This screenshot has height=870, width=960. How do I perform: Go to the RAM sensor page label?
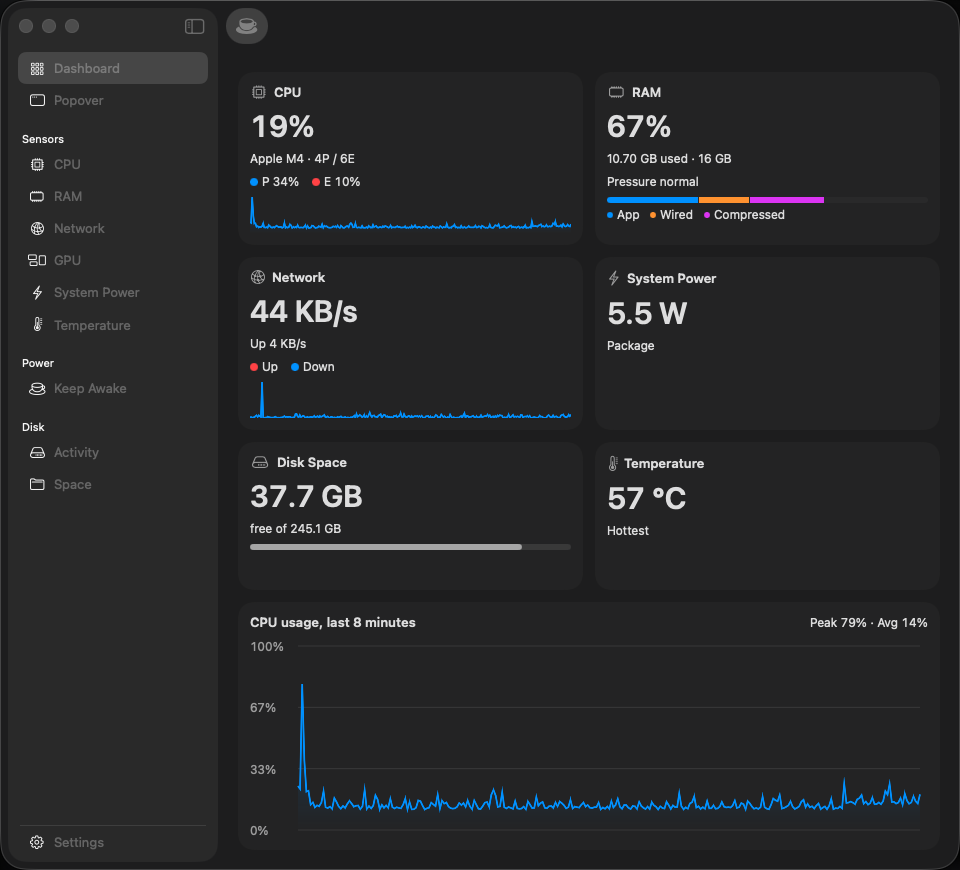tap(68, 197)
